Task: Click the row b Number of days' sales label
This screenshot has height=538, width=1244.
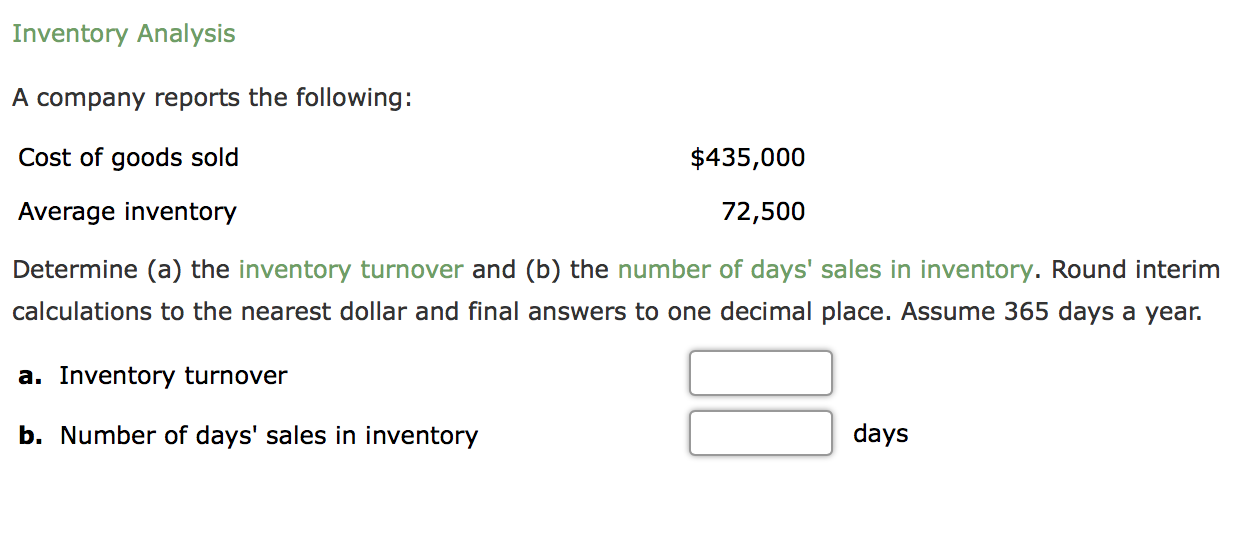Action: point(269,436)
